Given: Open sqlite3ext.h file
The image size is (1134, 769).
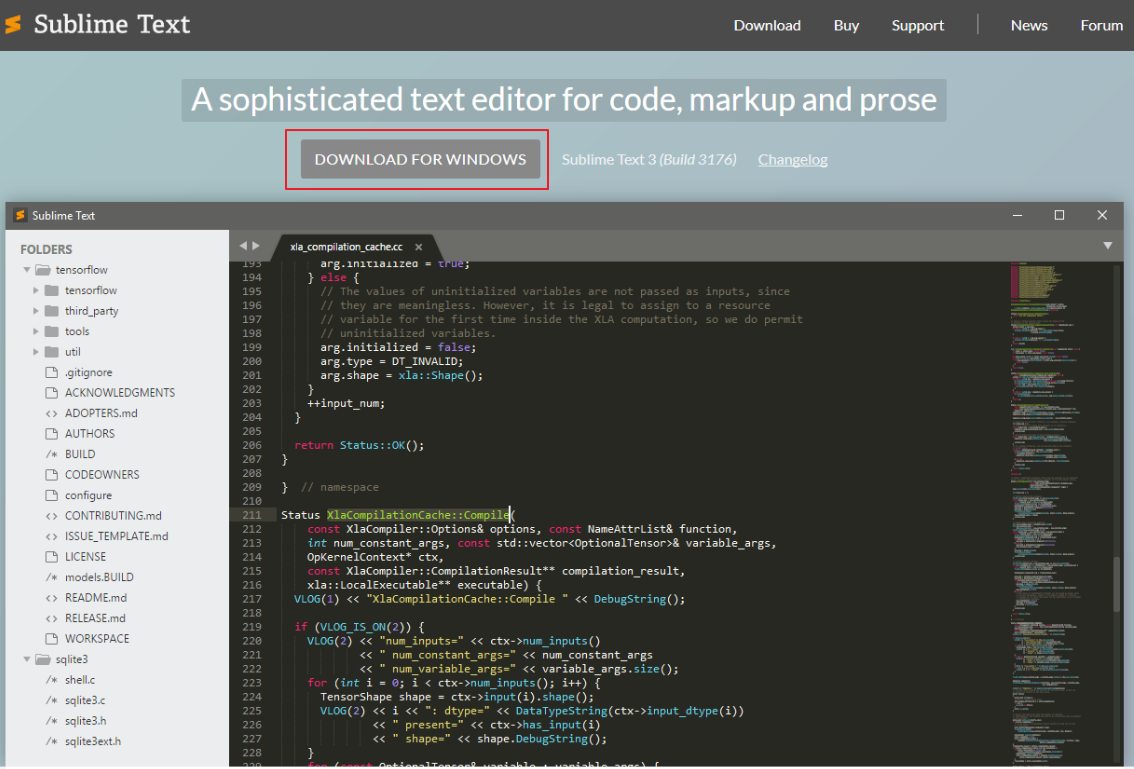Looking at the screenshot, I should pyautogui.click(x=93, y=742).
